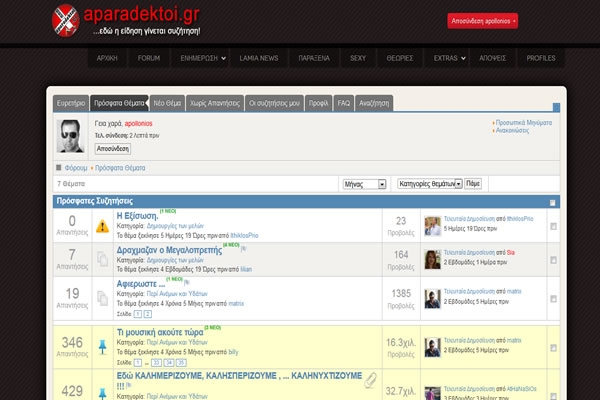
Task: Switch to the FAQ tab
Action: pyautogui.click(x=344, y=103)
